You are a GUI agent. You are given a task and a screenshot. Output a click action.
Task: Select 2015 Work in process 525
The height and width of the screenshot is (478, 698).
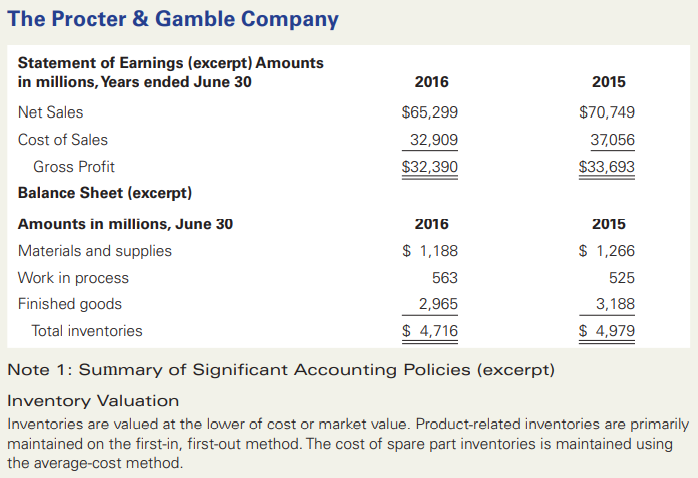point(622,278)
